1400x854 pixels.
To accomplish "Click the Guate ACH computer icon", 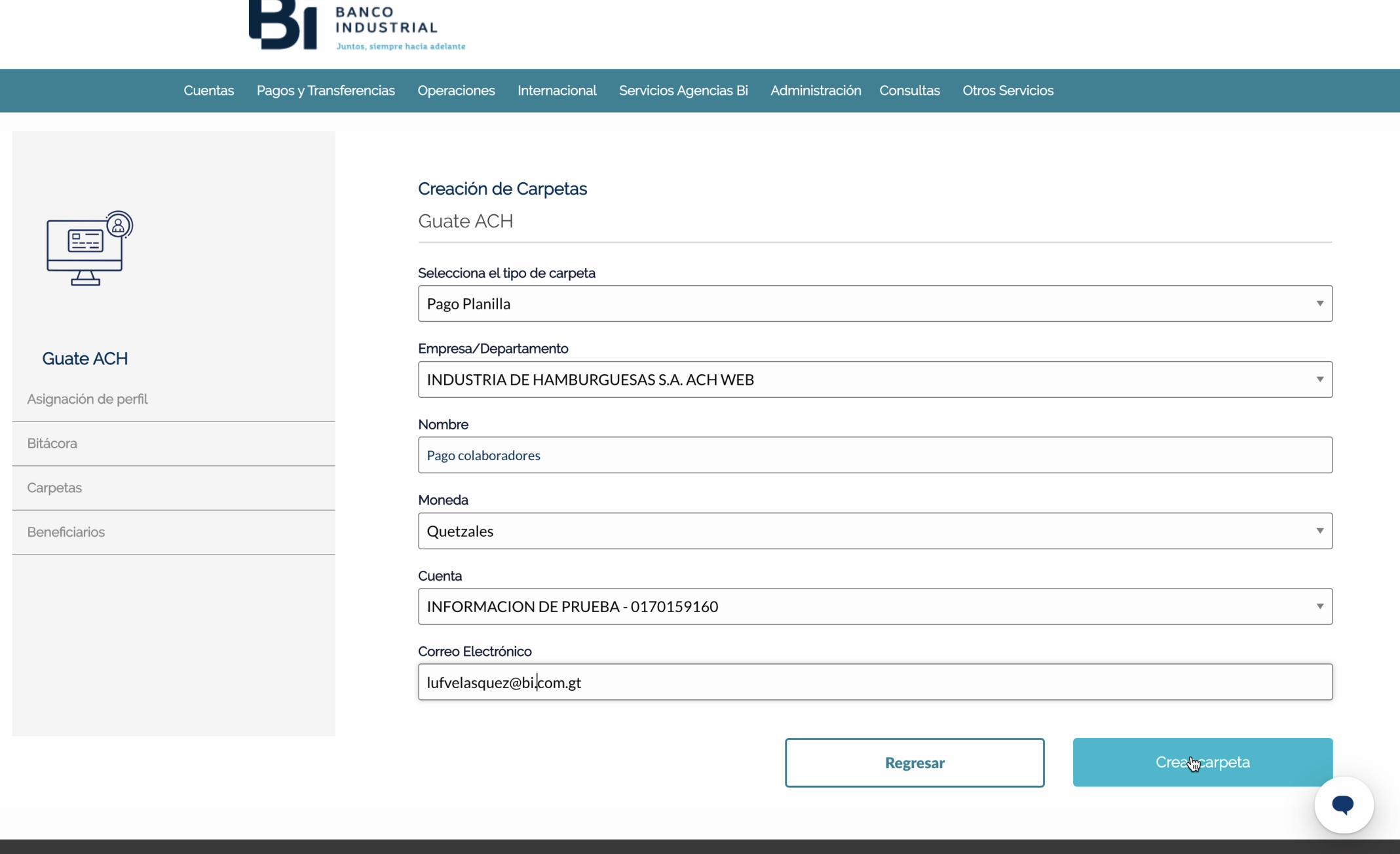I will coord(89,248).
